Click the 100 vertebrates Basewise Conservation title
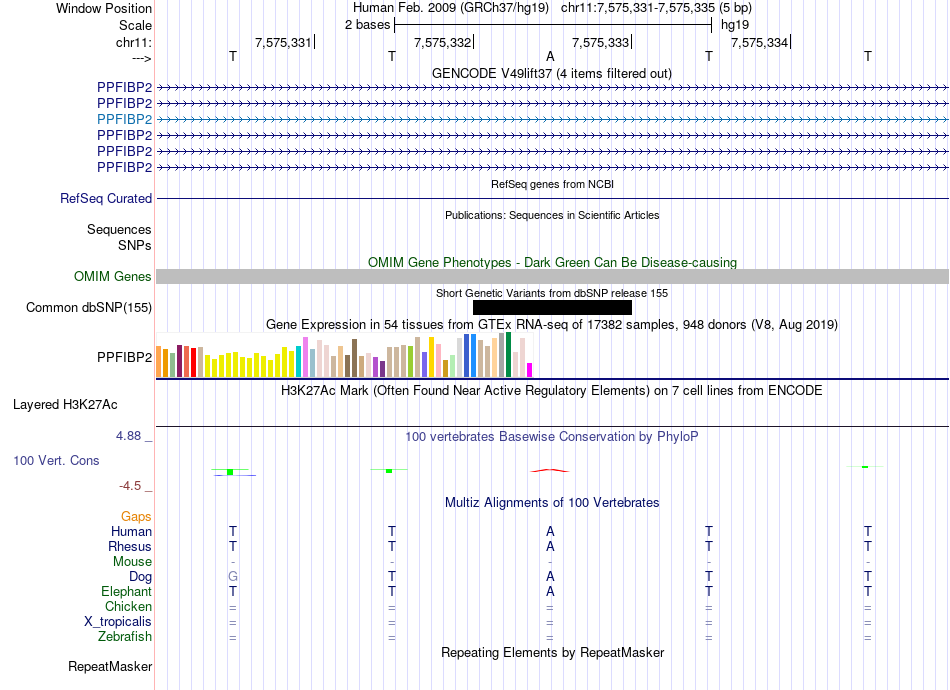The width and height of the screenshot is (950, 690). [x=551, y=436]
